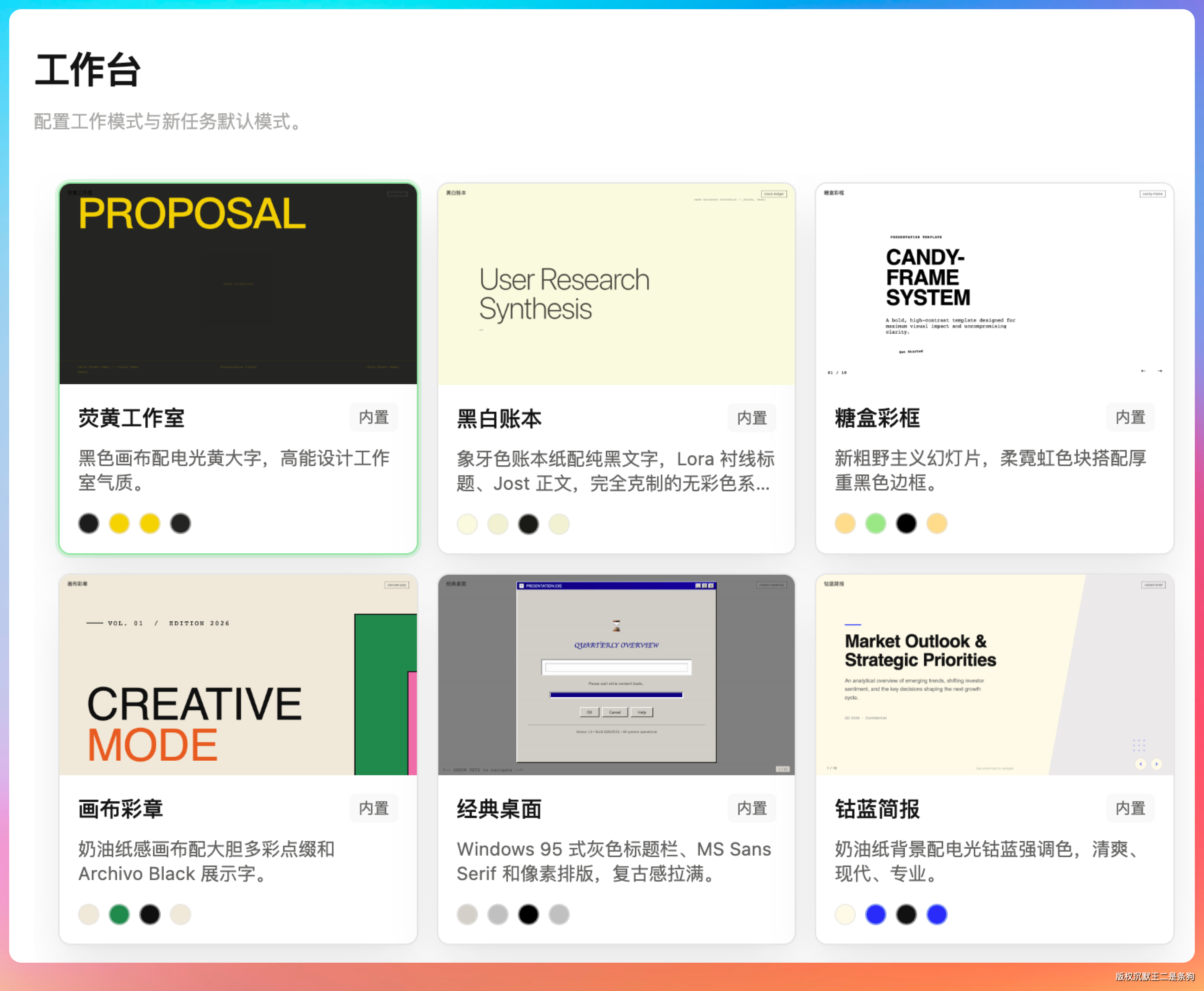
Task: Click the 内置 badge on 黑白账本
Action: [x=752, y=418]
